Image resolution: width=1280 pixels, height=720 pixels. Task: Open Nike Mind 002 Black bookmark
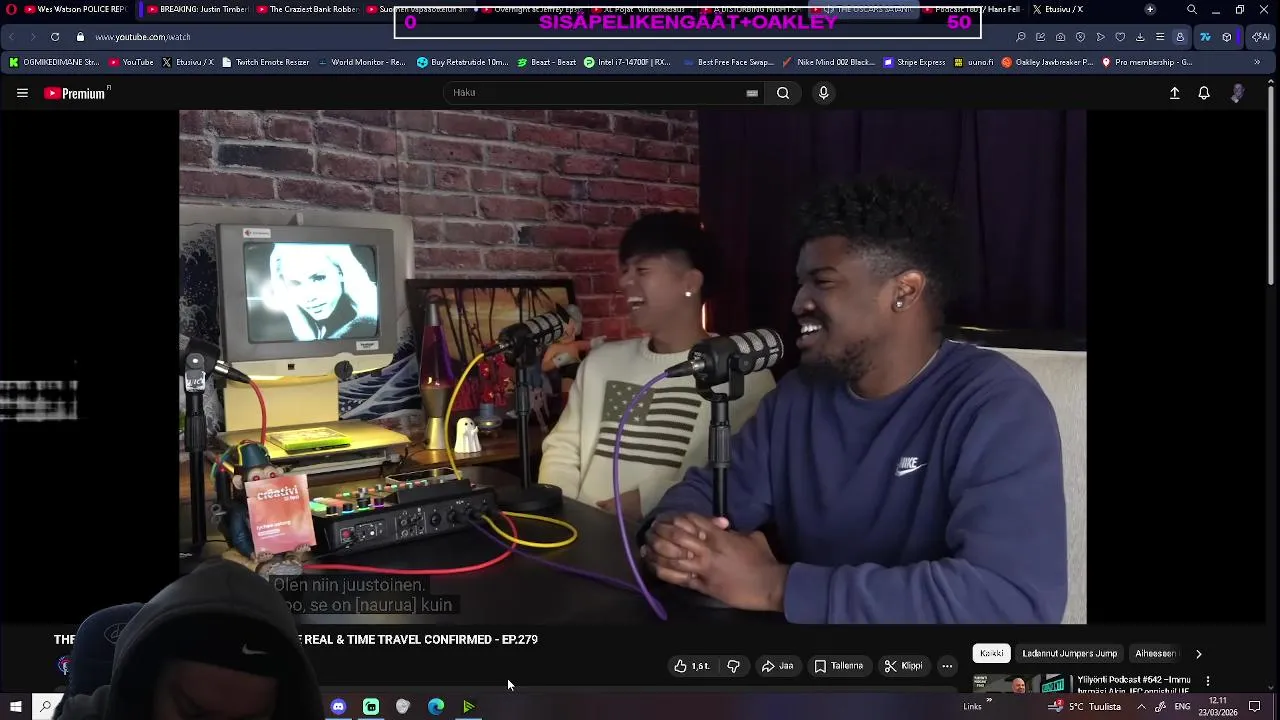(828, 62)
